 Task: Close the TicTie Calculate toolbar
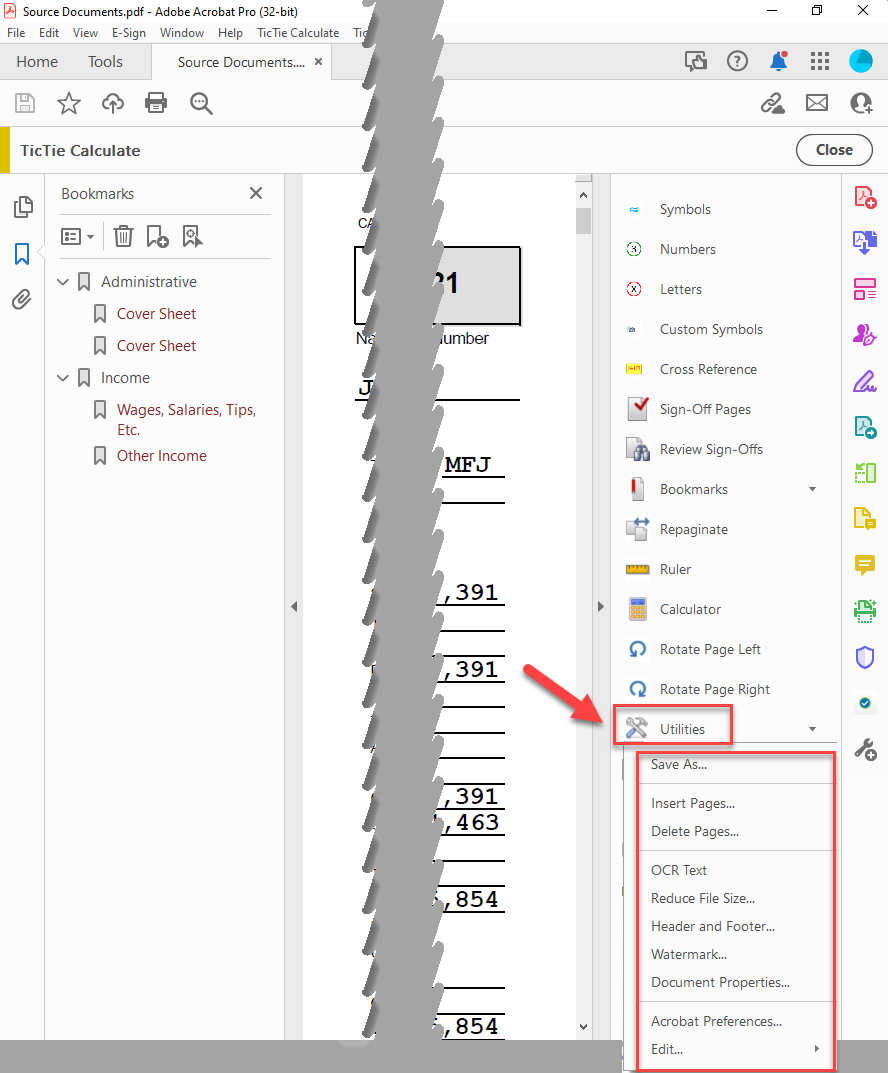(834, 150)
